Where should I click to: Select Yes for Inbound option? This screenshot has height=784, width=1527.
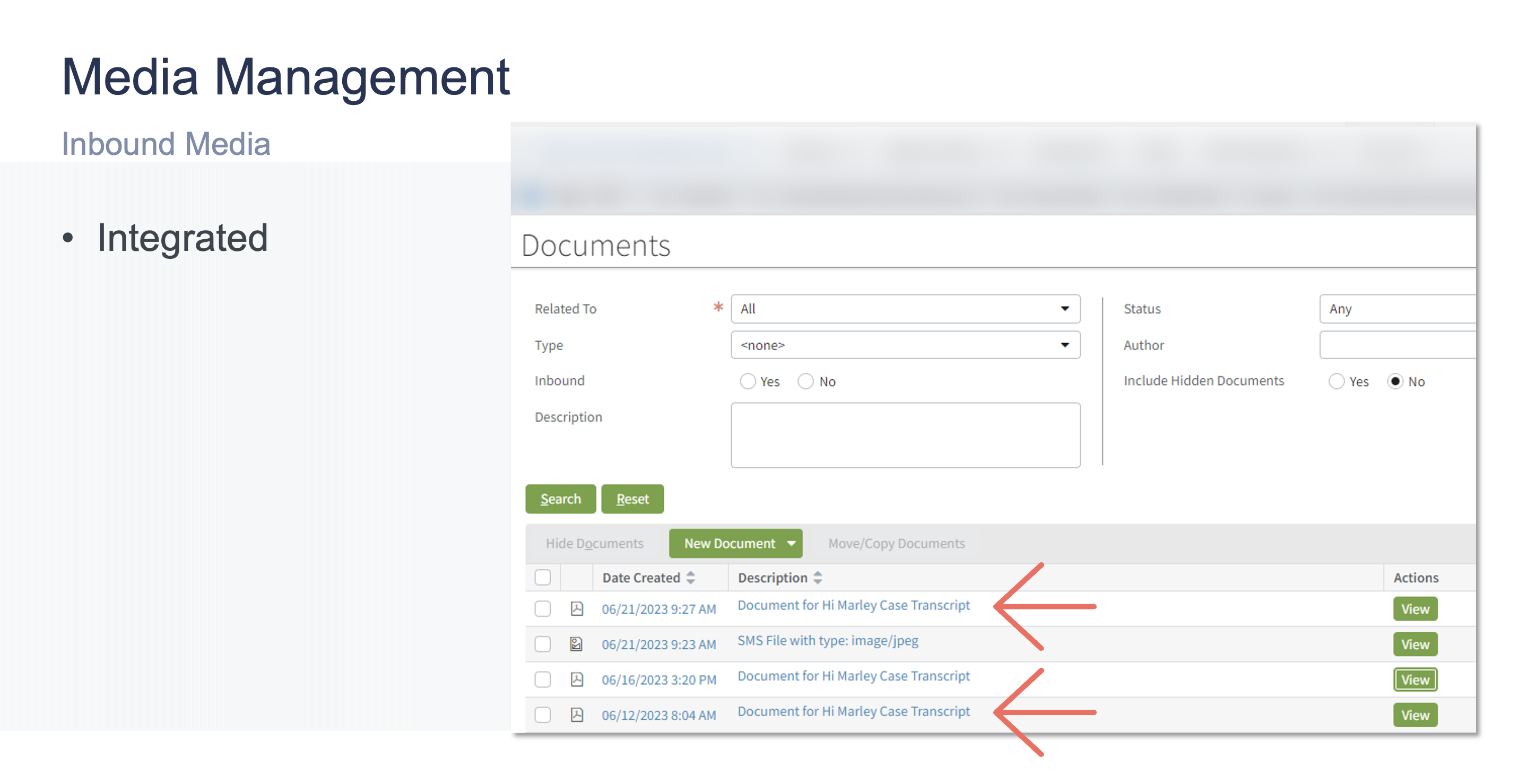[x=748, y=381]
